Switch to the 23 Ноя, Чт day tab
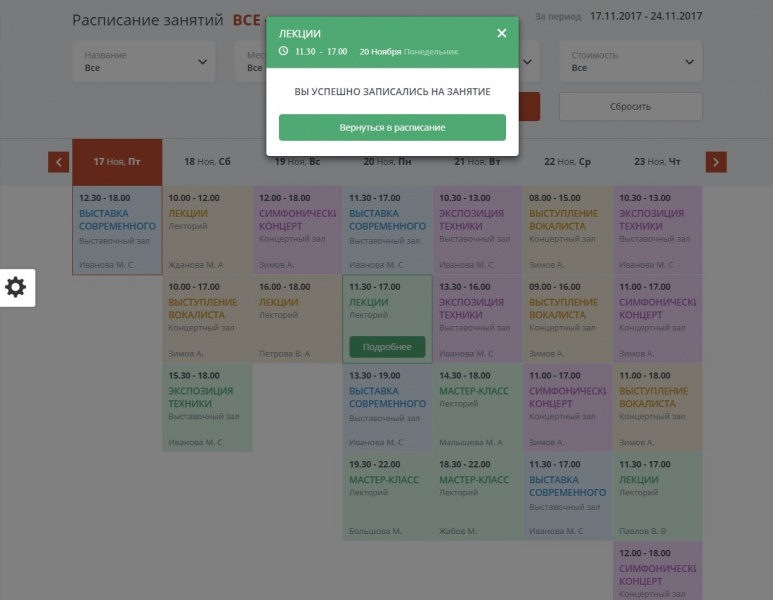Screen dimensions: 773x600 (657, 162)
